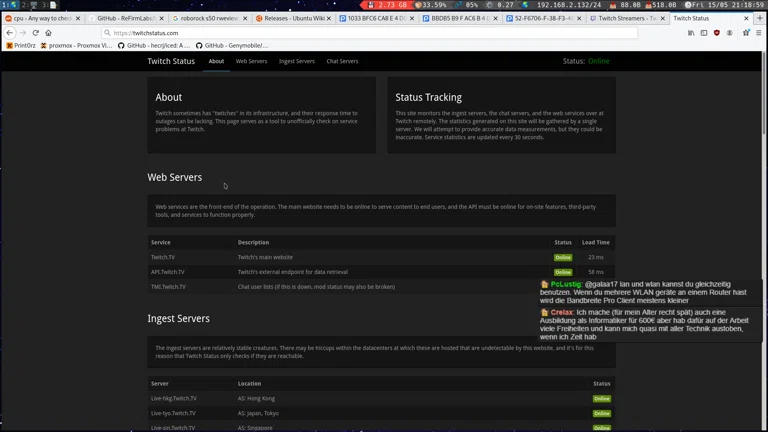
Task: Toggle the sidebar view icon in toolbar
Action: (x=704, y=33)
